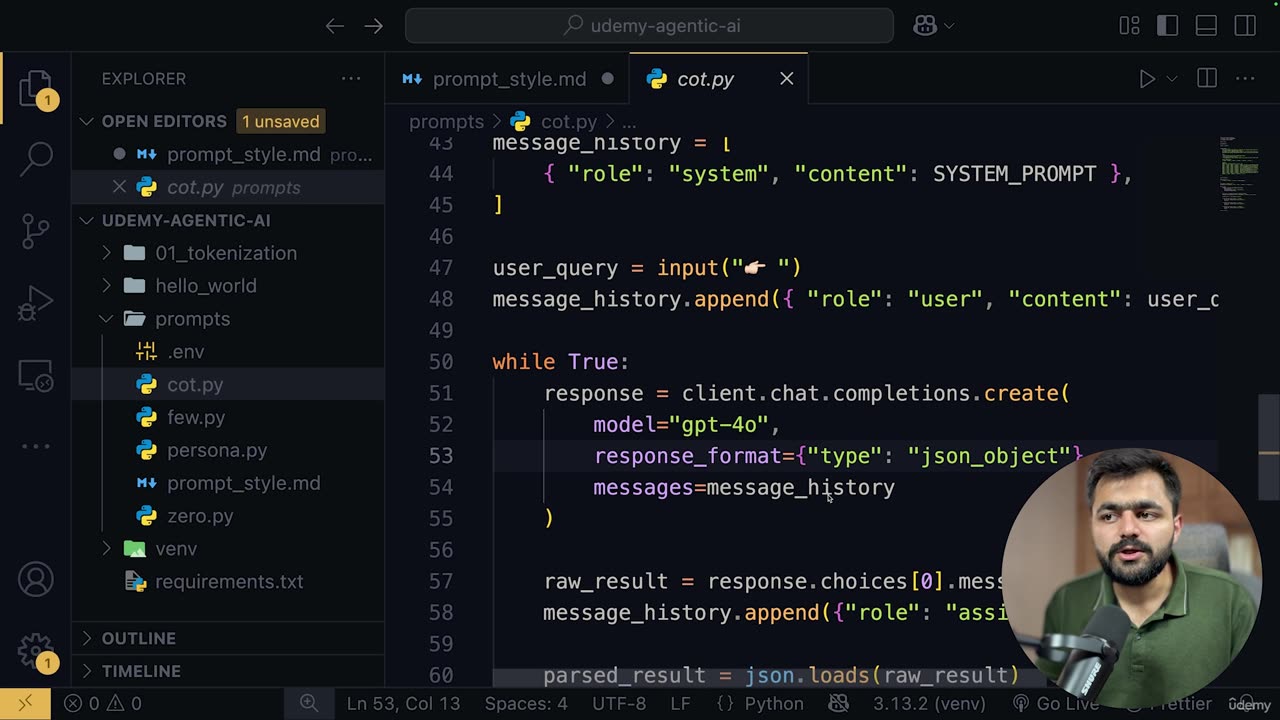The width and height of the screenshot is (1280, 720).
Task: Click the prompts breadcrumb segment
Action: [x=446, y=122]
